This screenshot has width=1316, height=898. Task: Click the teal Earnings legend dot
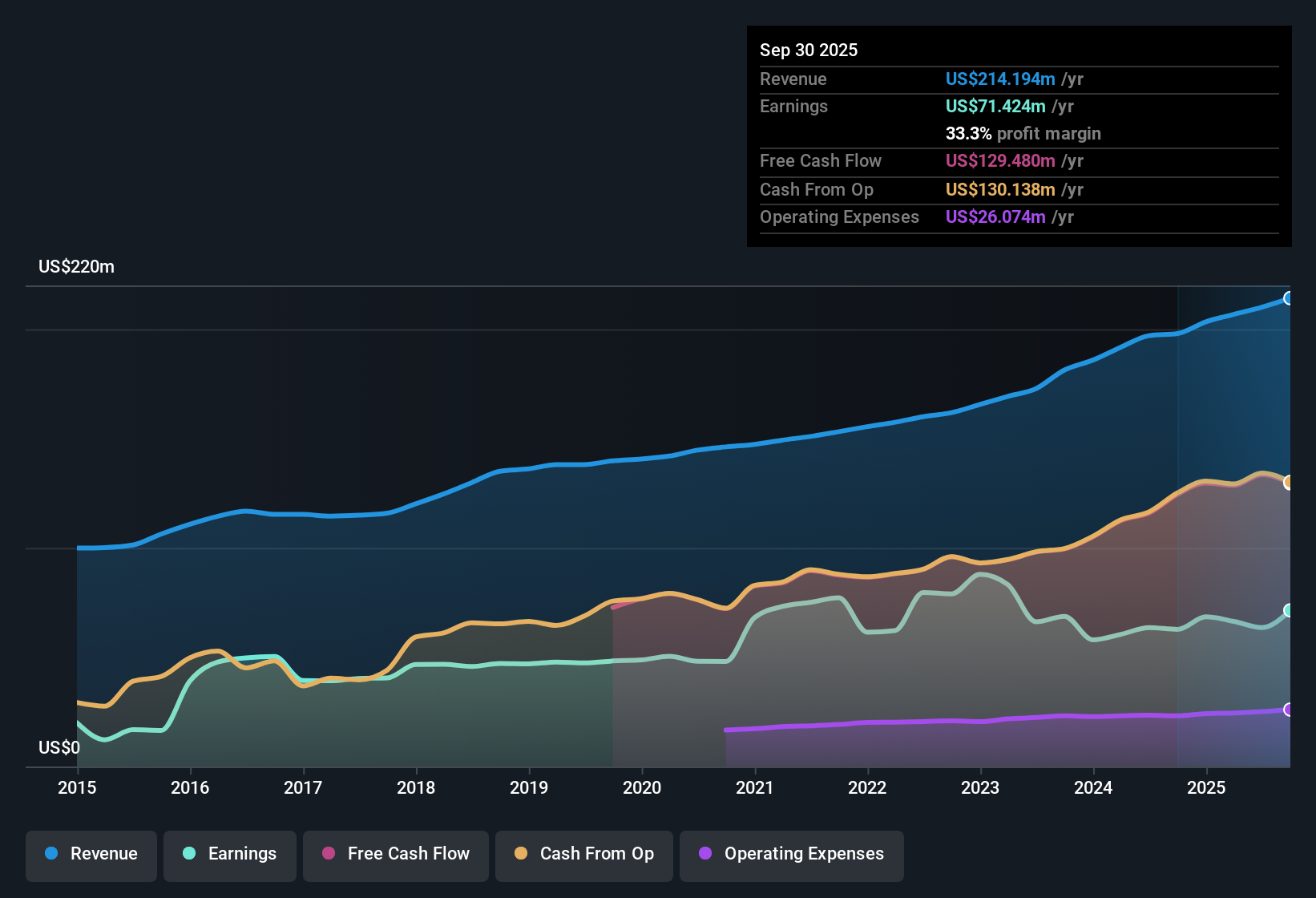tap(188, 854)
